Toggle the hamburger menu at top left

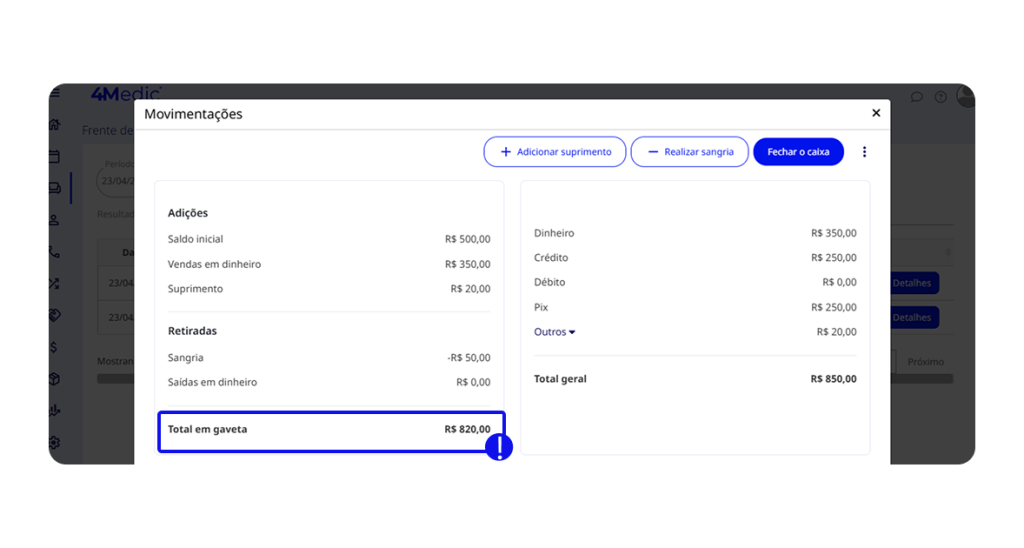[55, 94]
